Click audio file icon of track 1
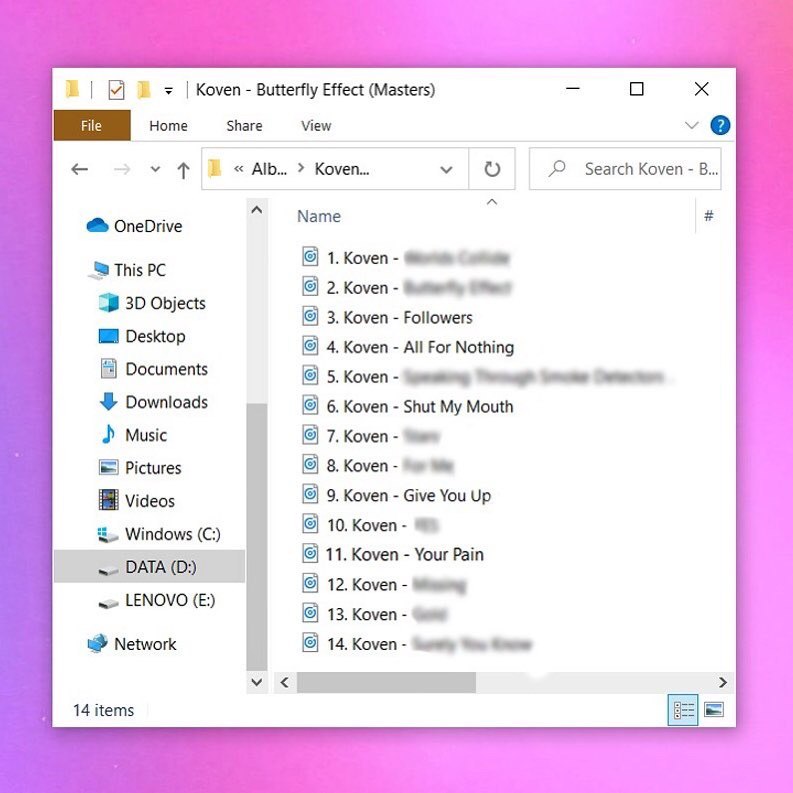 click(x=310, y=256)
